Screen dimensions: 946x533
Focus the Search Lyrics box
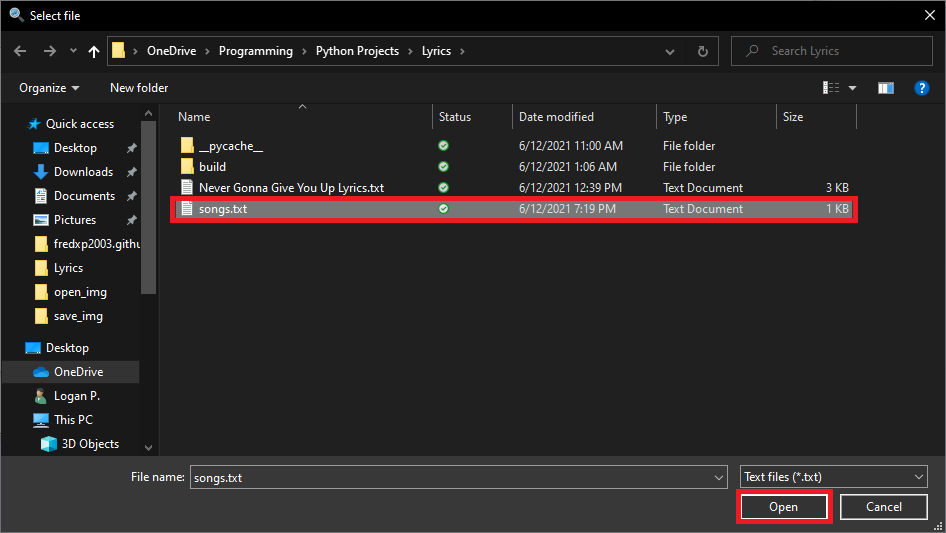click(x=831, y=51)
